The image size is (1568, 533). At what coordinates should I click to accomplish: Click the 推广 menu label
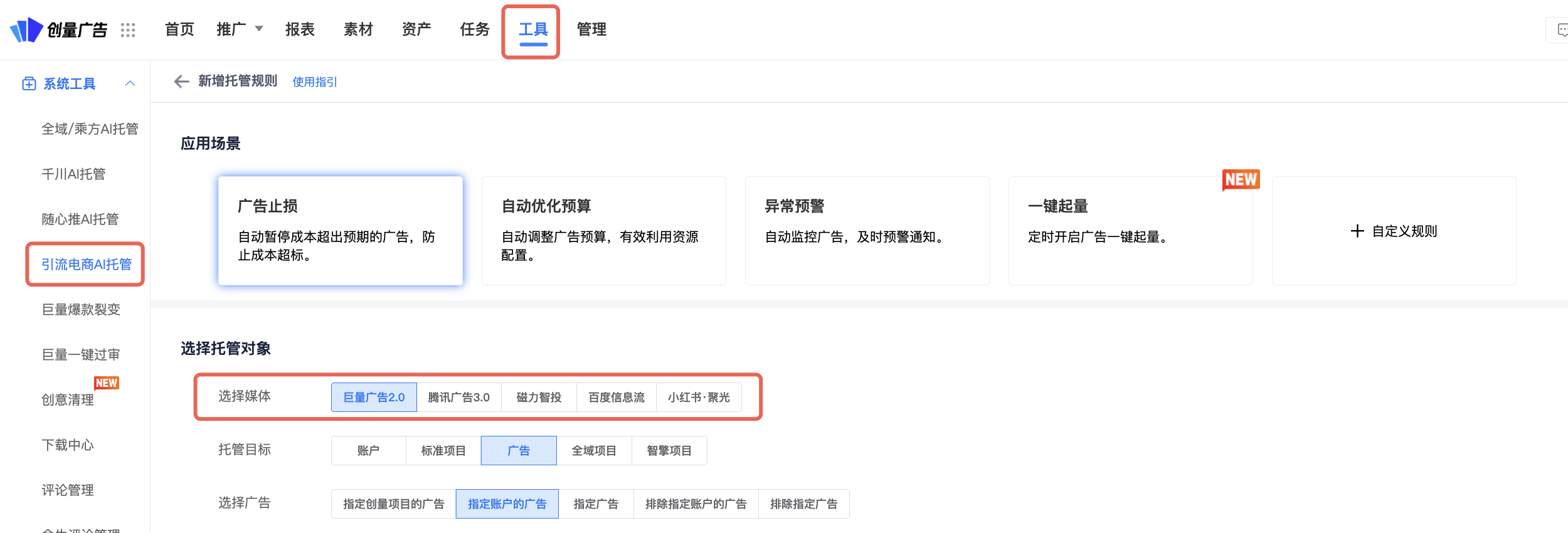231,29
